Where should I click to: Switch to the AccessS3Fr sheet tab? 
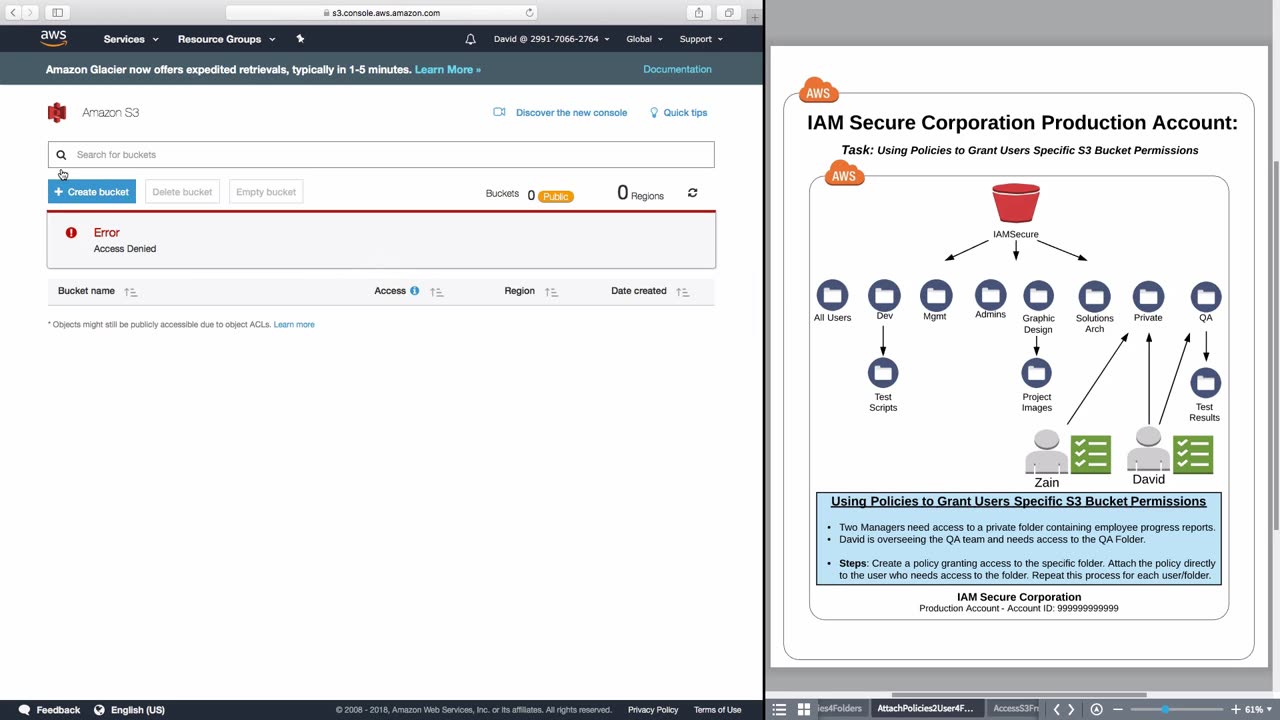click(x=1015, y=709)
